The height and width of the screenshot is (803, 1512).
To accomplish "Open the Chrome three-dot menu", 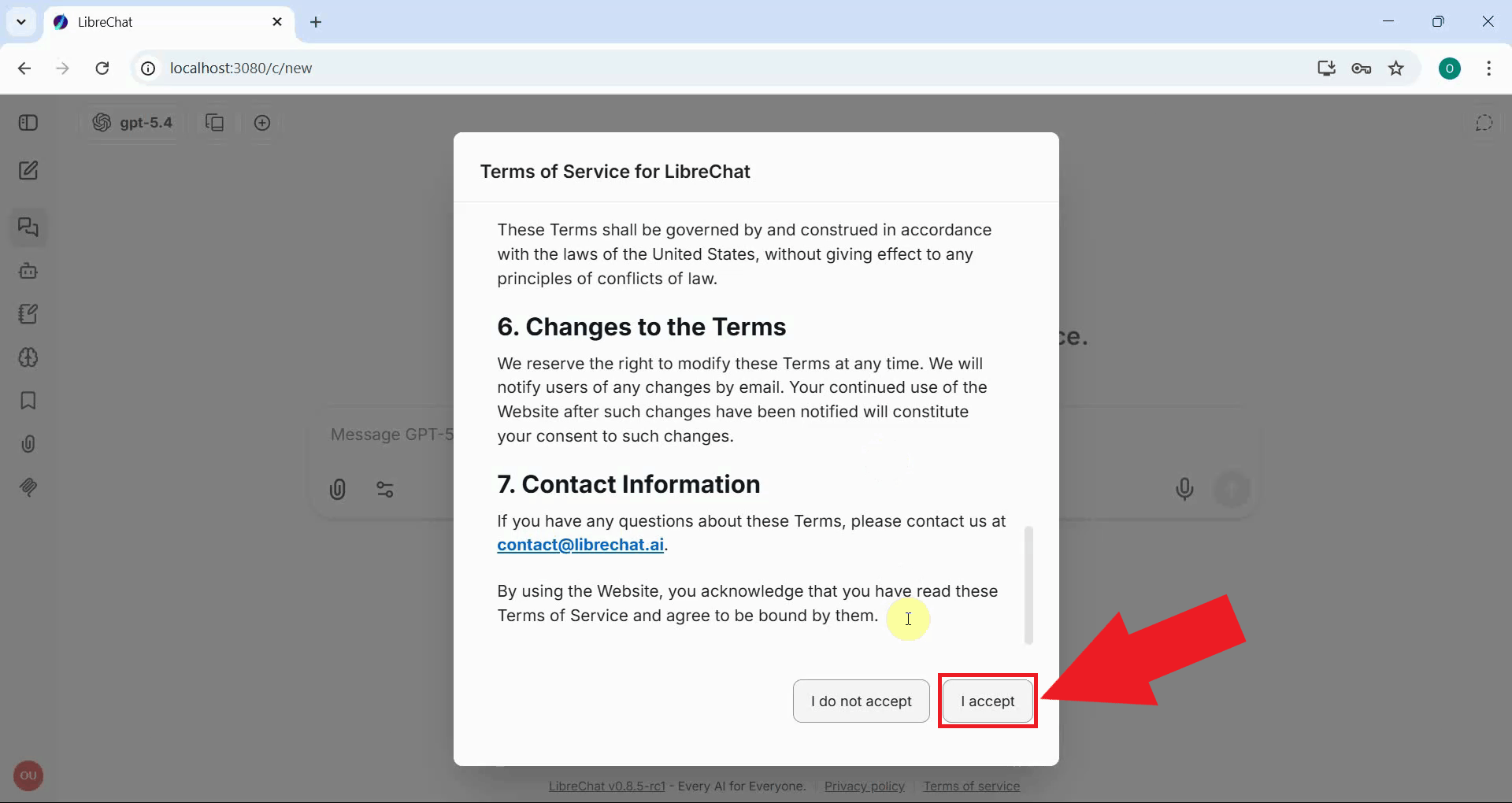I will pos(1490,68).
